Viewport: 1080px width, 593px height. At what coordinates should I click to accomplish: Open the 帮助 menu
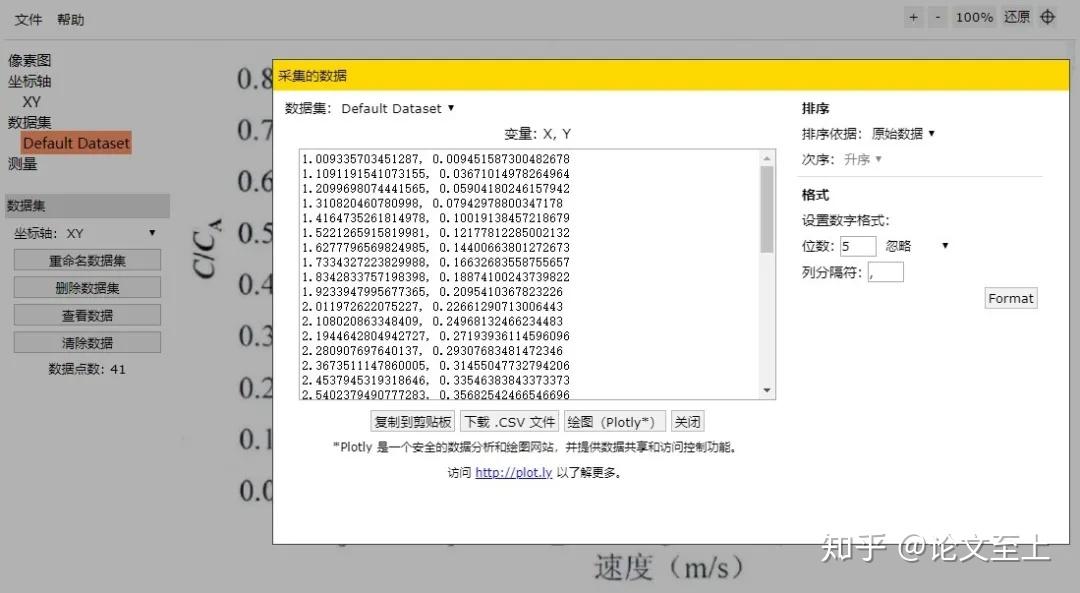pyautogui.click(x=69, y=19)
